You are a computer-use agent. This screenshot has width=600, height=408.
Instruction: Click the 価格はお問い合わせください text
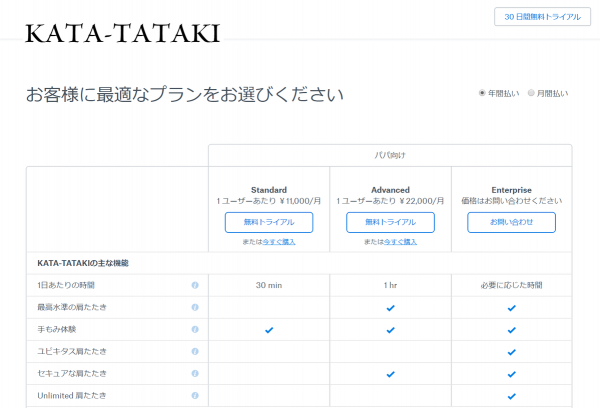pyautogui.click(x=511, y=201)
